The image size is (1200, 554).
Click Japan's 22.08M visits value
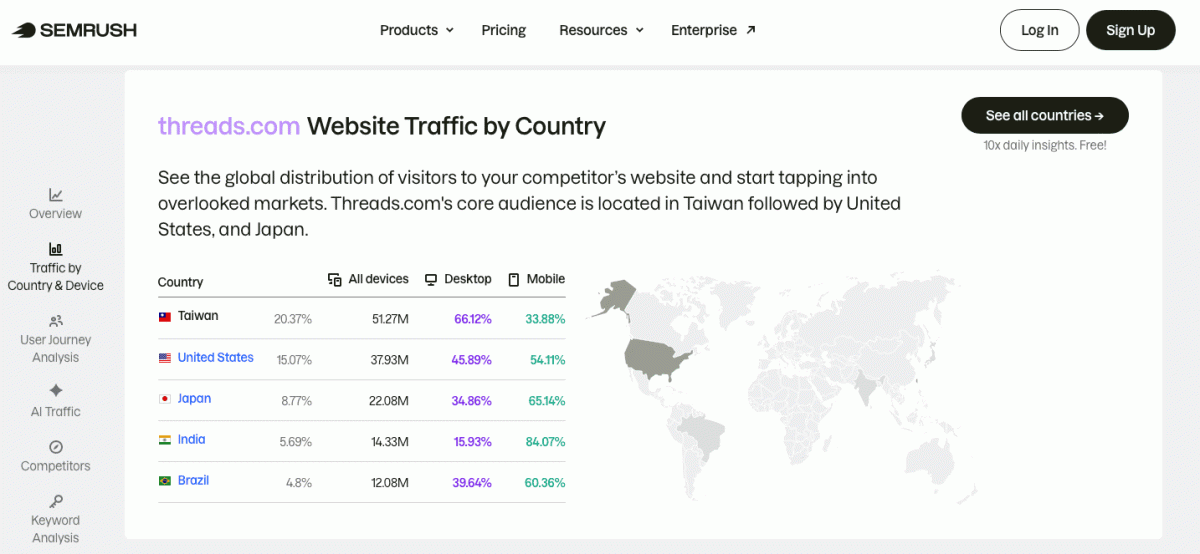pyautogui.click(x=389, y=401)
